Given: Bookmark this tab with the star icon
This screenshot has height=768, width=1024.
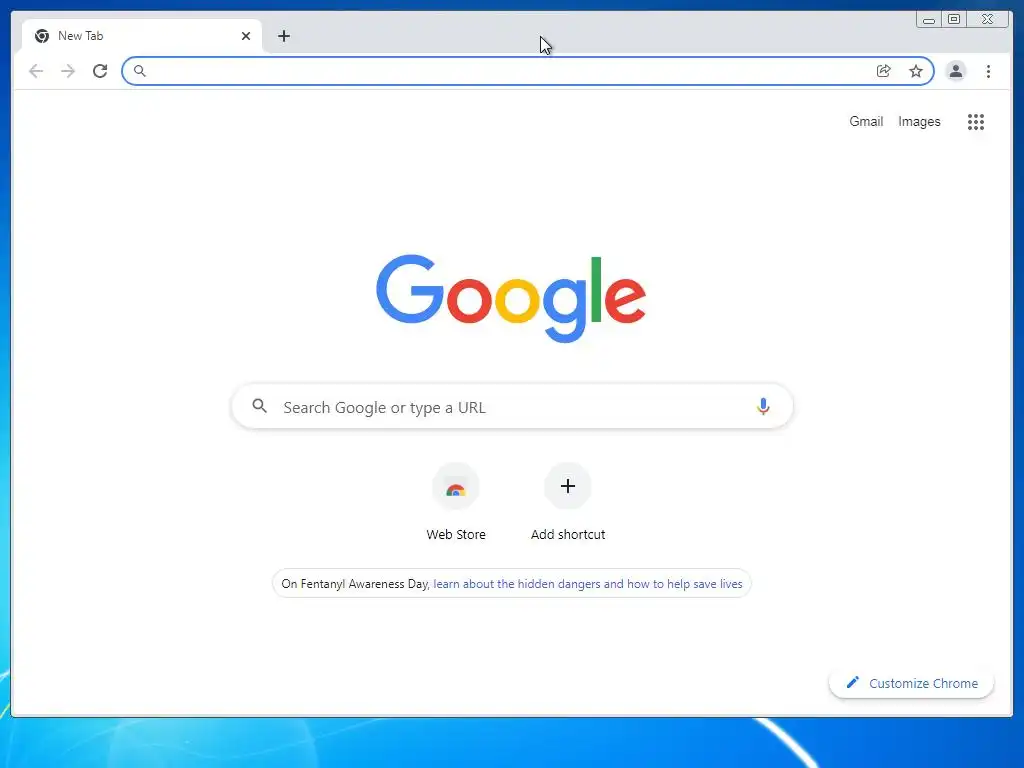Looking at the screenshot, I should (x=916, y=71).
